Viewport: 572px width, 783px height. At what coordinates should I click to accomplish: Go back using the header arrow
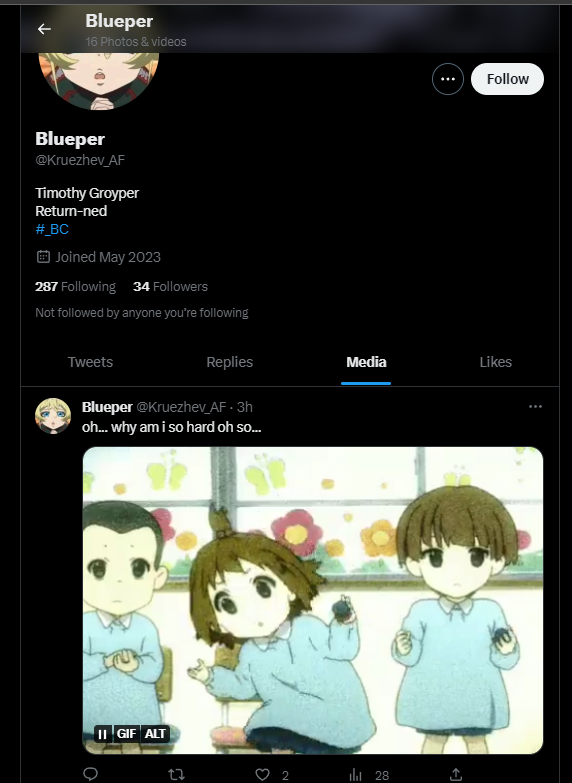pyautogui.click(x=44, y=29)
